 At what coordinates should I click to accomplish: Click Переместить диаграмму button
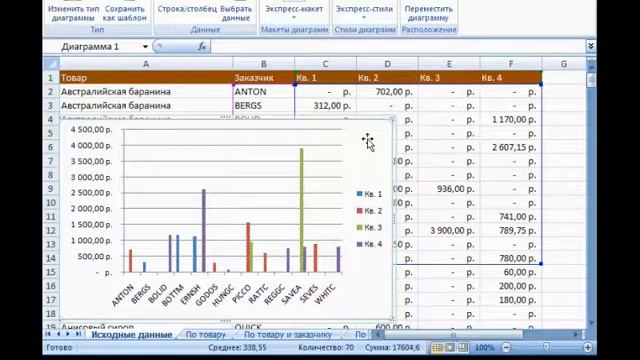coord(428,13)
